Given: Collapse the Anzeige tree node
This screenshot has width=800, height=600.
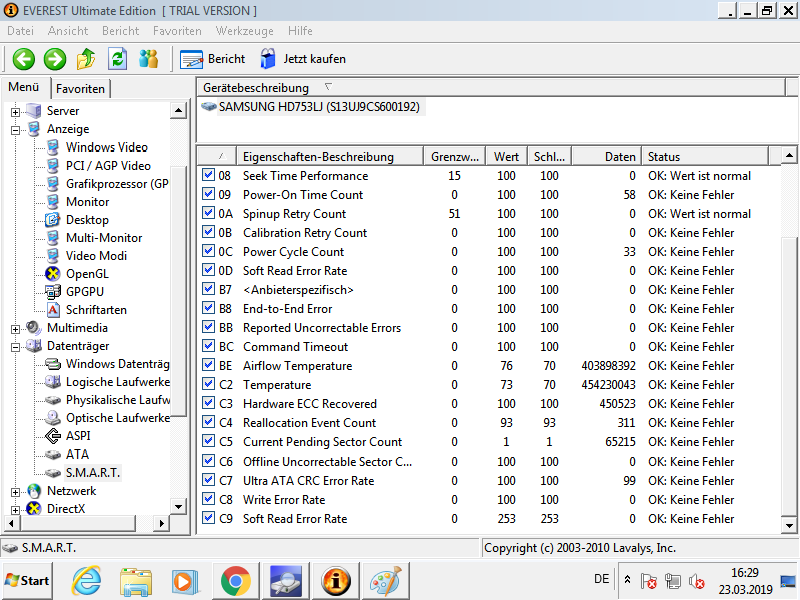Looking at the screenshot, I should pos(15,130).
